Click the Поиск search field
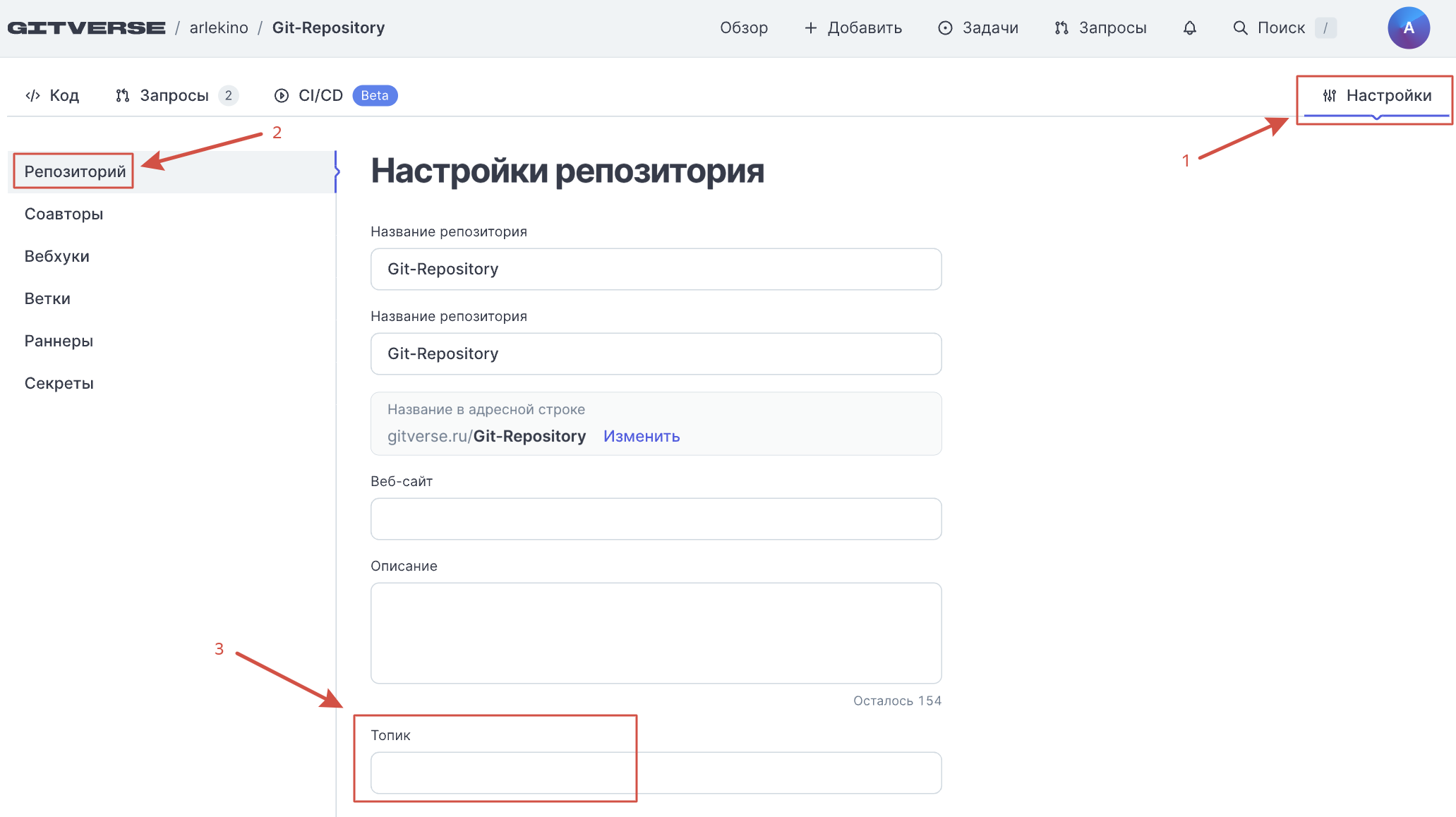Screen dimensions: 1456x817 point(1284,28)
